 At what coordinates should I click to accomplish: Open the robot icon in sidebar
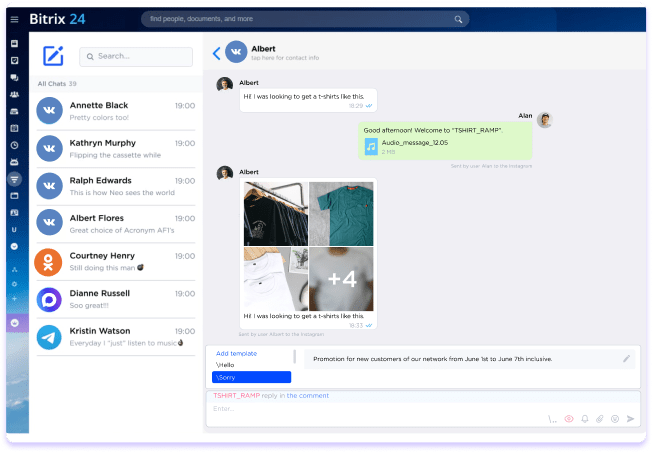point(15,162)
